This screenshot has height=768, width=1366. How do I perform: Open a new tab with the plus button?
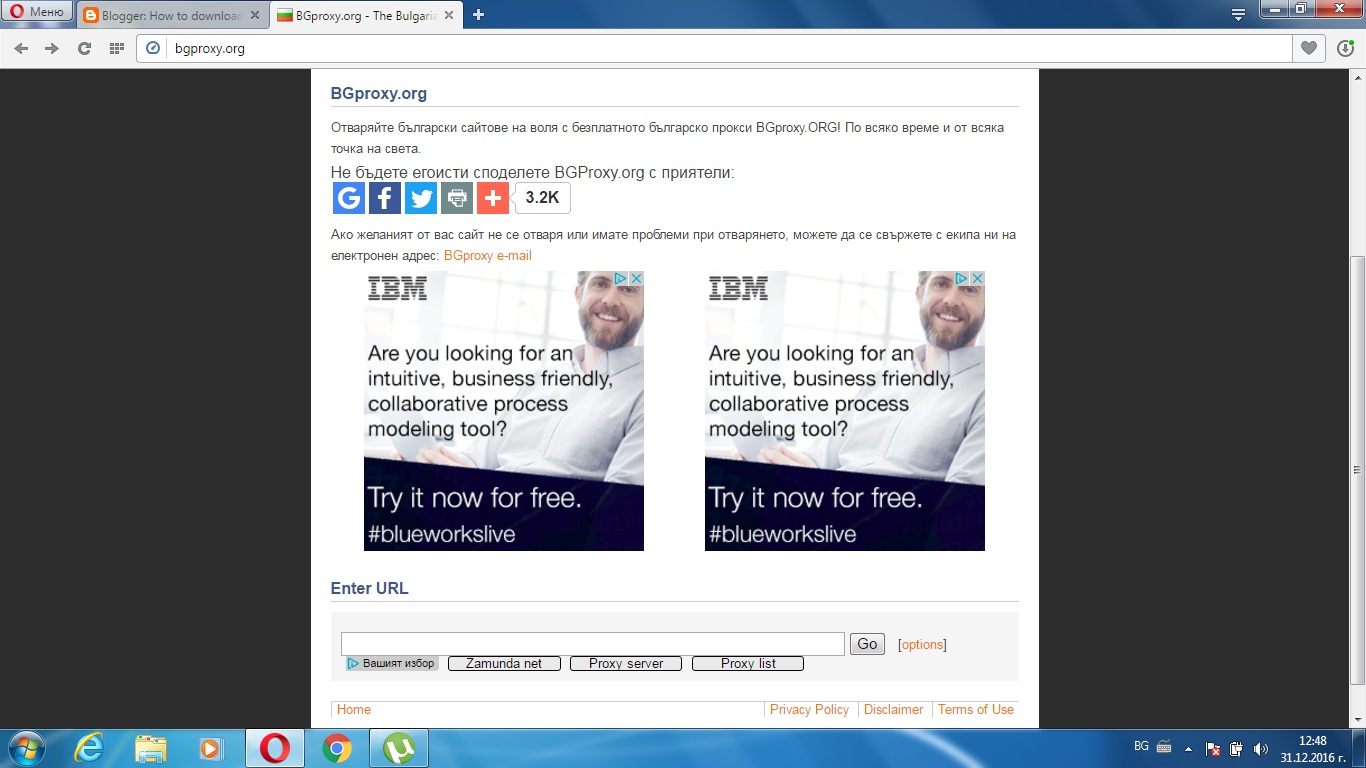coord(479,15)
